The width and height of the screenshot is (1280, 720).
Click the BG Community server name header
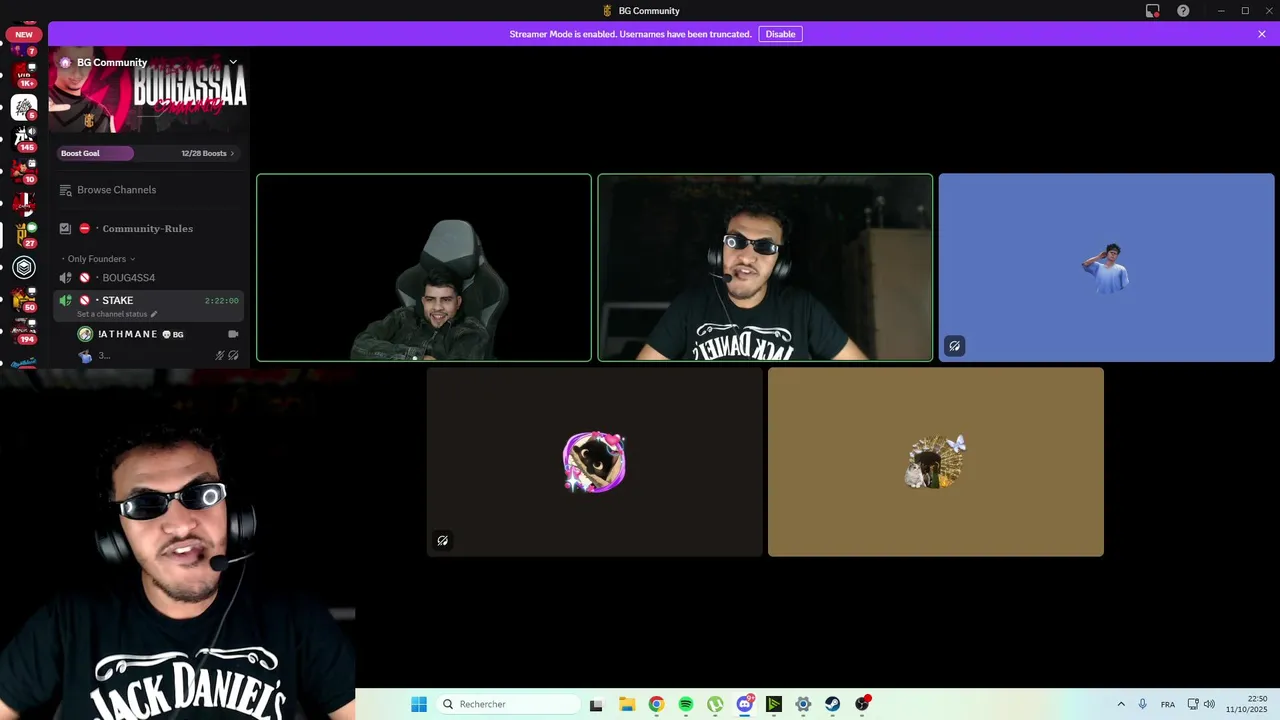click(112, 62)
